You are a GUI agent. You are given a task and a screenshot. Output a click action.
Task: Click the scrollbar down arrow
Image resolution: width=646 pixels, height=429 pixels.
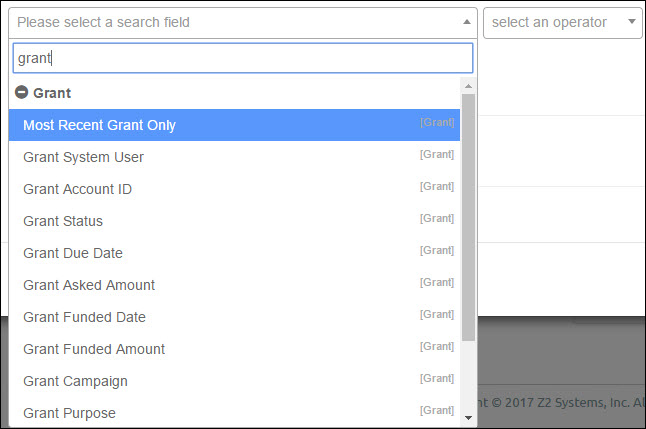coord(468,417)
